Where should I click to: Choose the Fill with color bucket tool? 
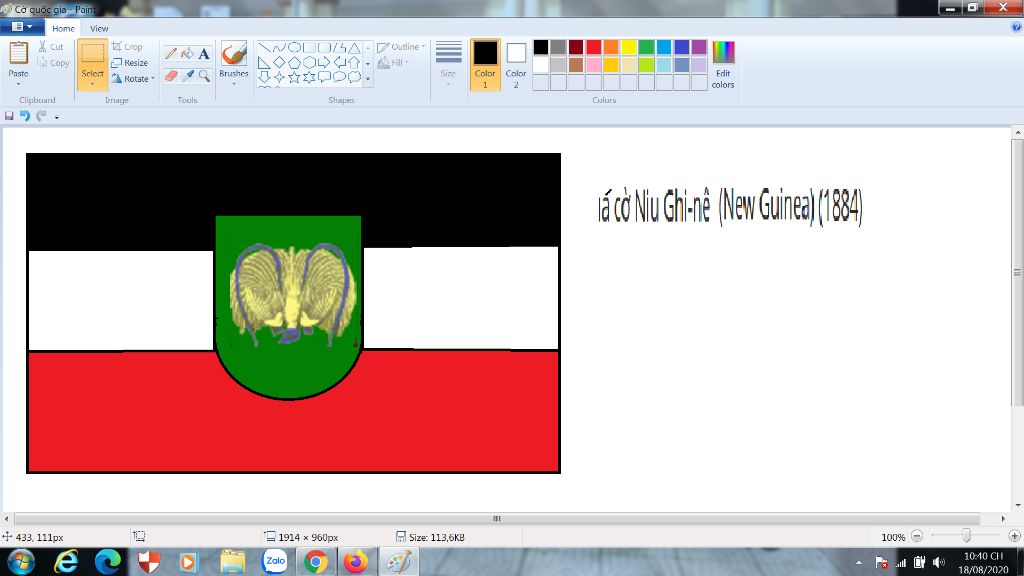click(x=187, y=54)
